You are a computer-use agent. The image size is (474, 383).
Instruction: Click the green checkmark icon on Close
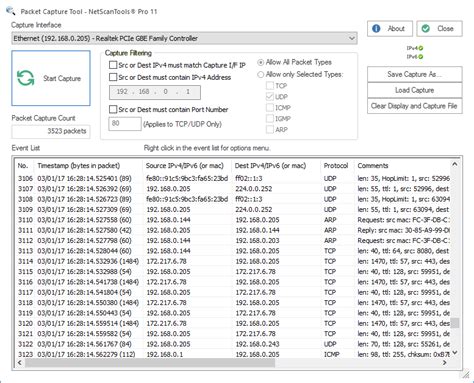pos(426,29)
